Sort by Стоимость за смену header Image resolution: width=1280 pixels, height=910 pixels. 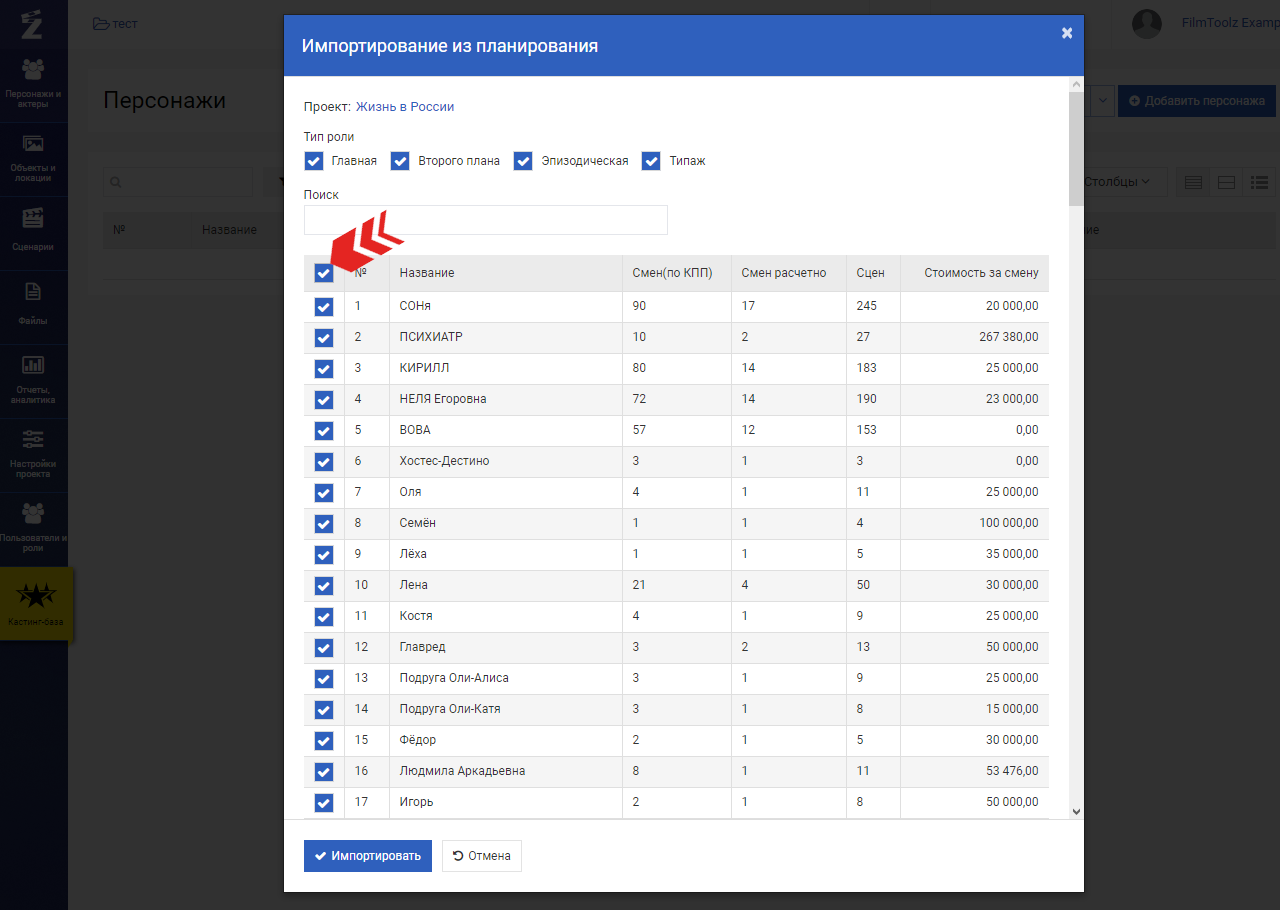pyautogui.click(x=975, y=273)
